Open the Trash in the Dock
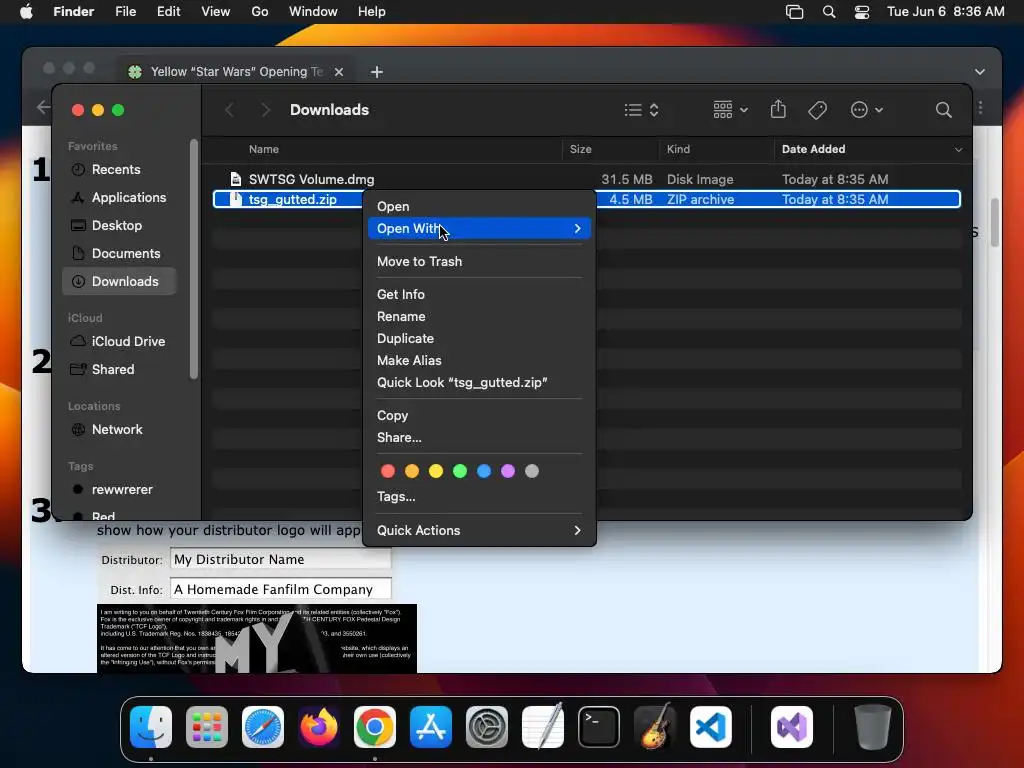Viewport: 1024px width, 768px height. click(x=872, y=727)
